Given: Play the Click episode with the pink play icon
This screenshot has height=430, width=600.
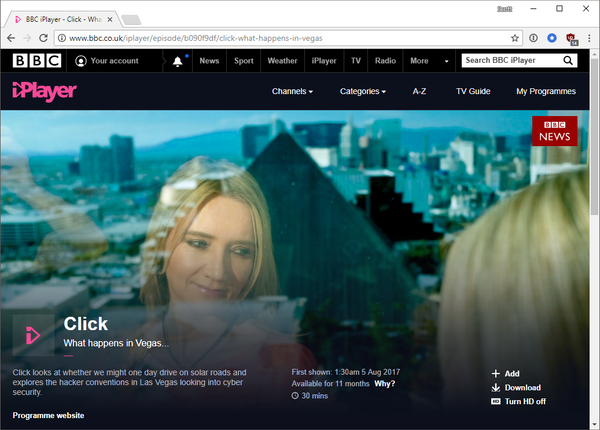Looking at the screenshot, I should pyautogui.click(x=33, y=335).
